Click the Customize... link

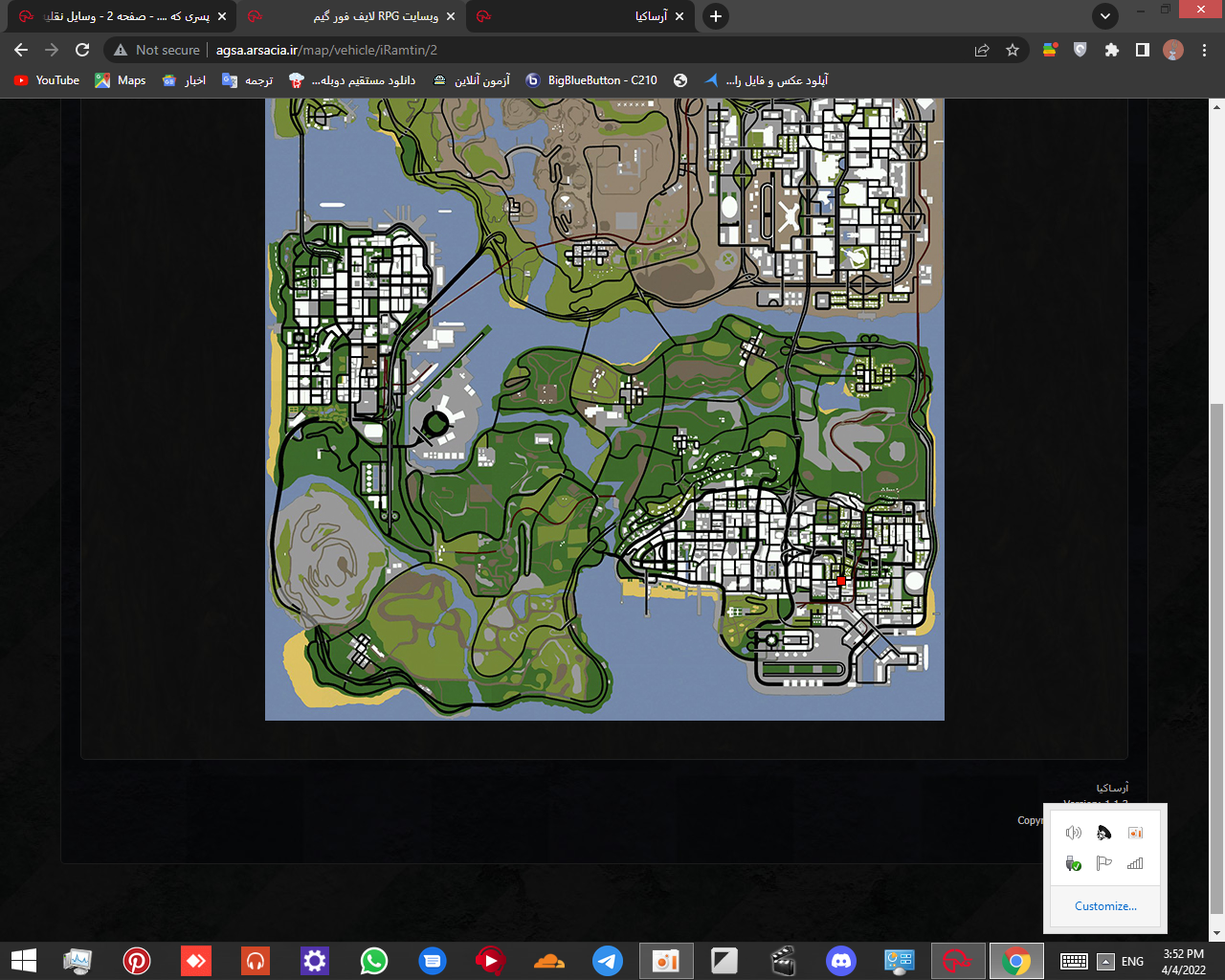1105,906
